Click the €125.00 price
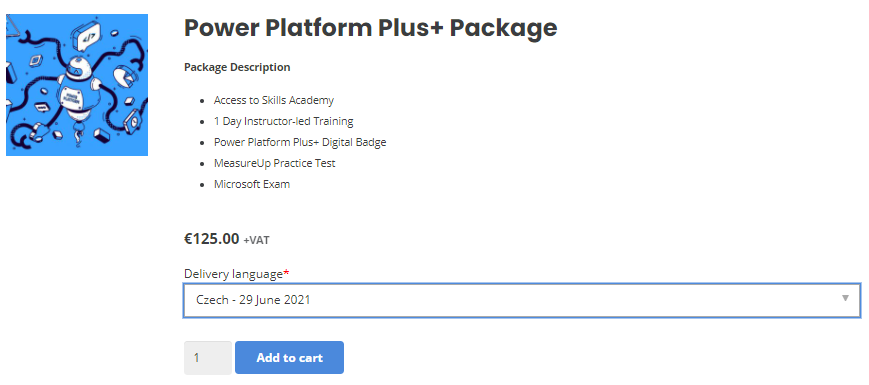869x385 pixels. coord(212,239)
